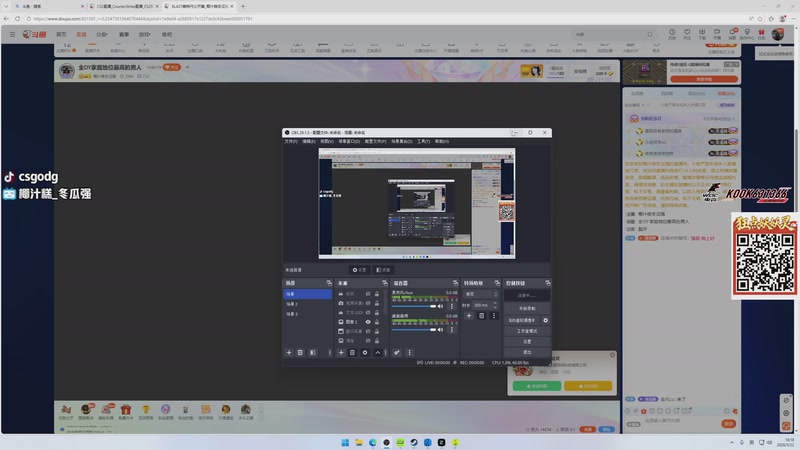
Task: Open scene transition type dropdown
Action: click(481, 294)
